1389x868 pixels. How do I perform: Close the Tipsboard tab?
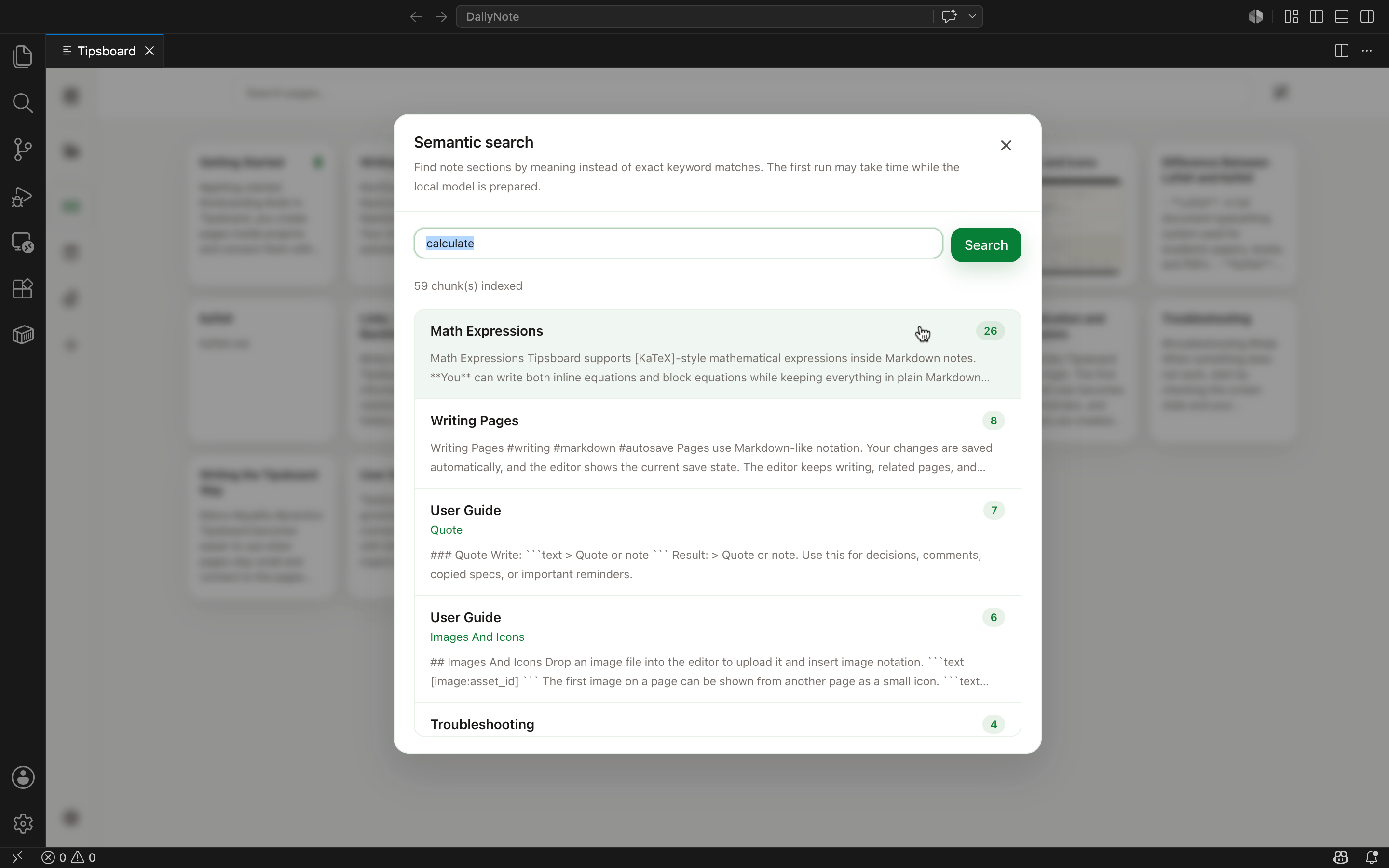tap(150, 51)
